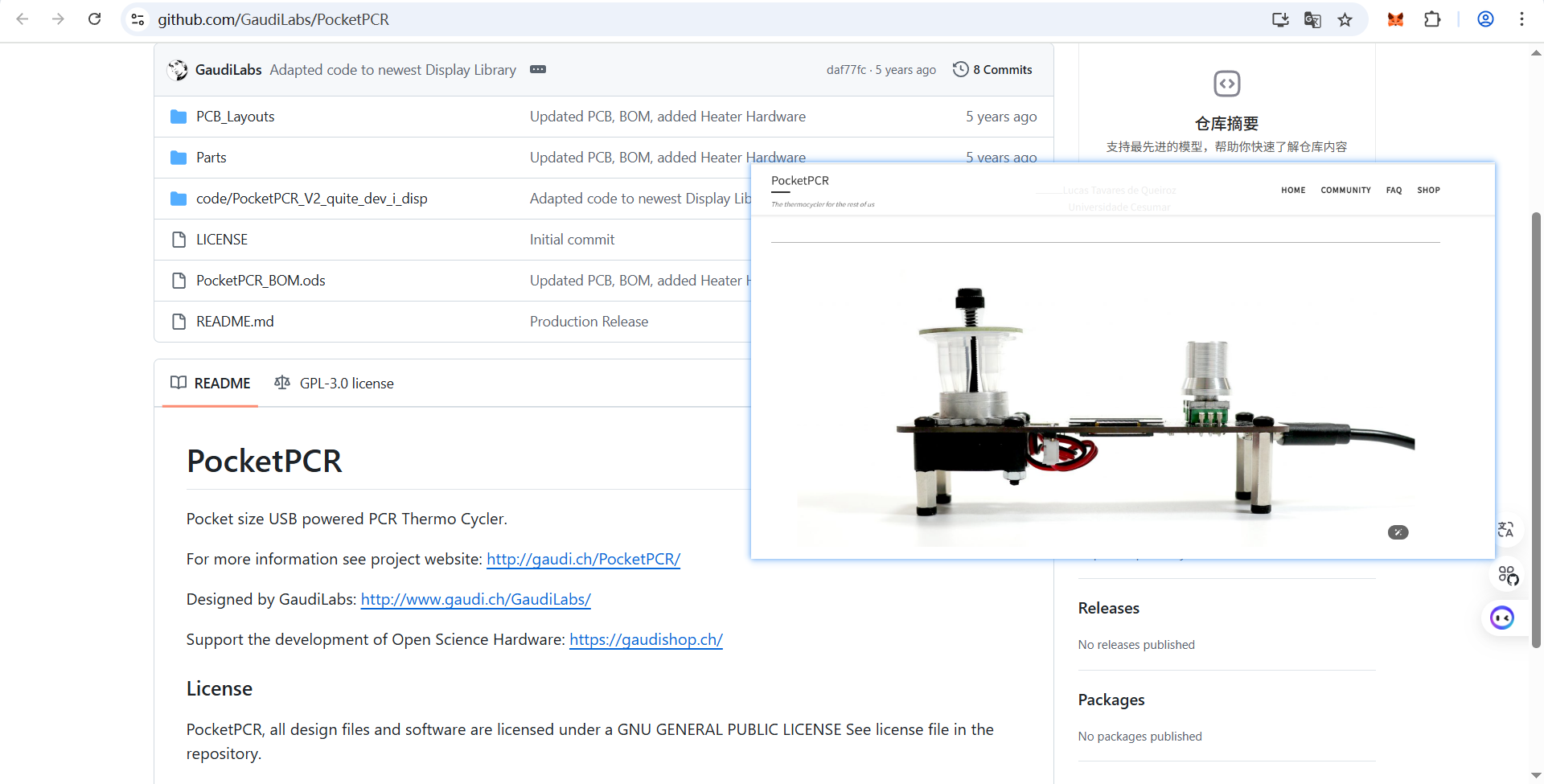1544x784 pixels.
Task: Select FAQ in preview popup navigation
Action: pyautogui.click(x=1394, y=191)
